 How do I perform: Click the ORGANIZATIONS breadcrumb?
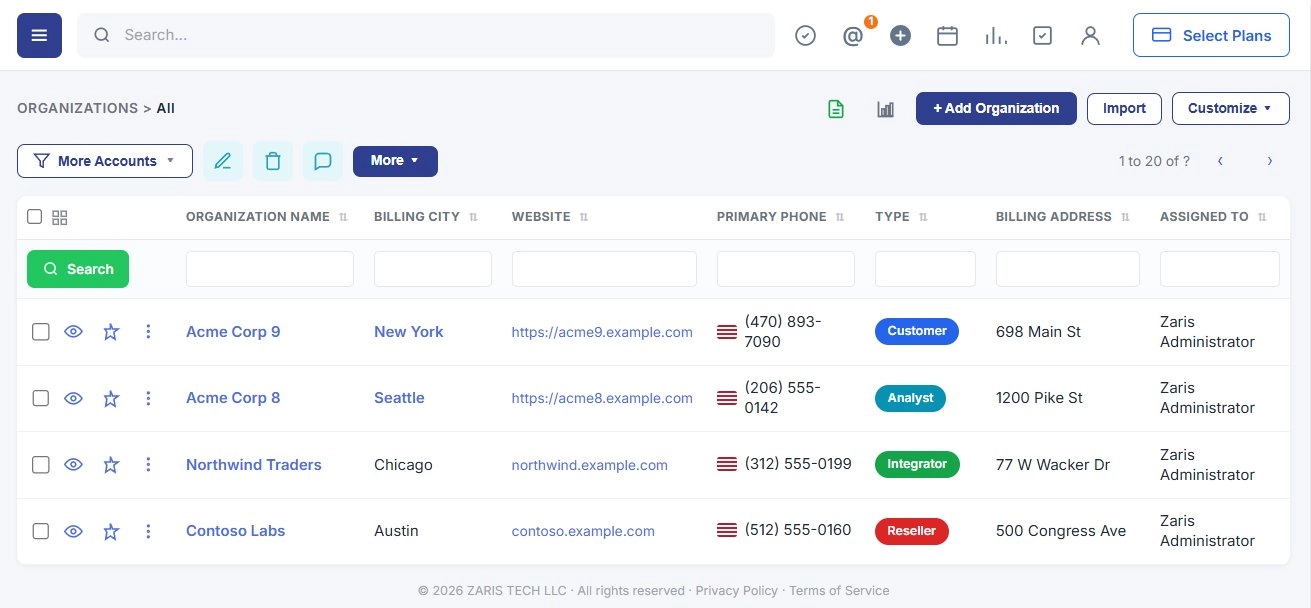77,108
